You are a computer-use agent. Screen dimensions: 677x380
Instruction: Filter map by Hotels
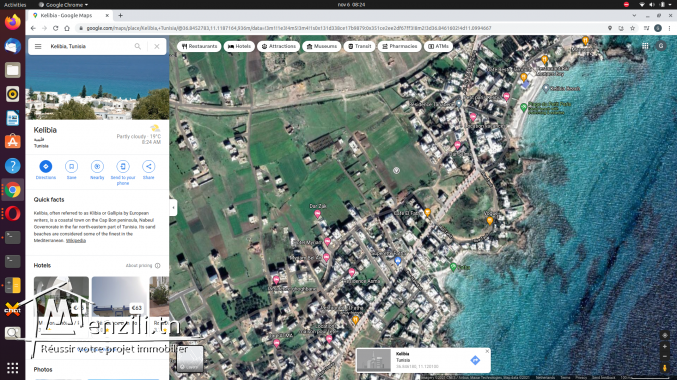click(239, 46)
